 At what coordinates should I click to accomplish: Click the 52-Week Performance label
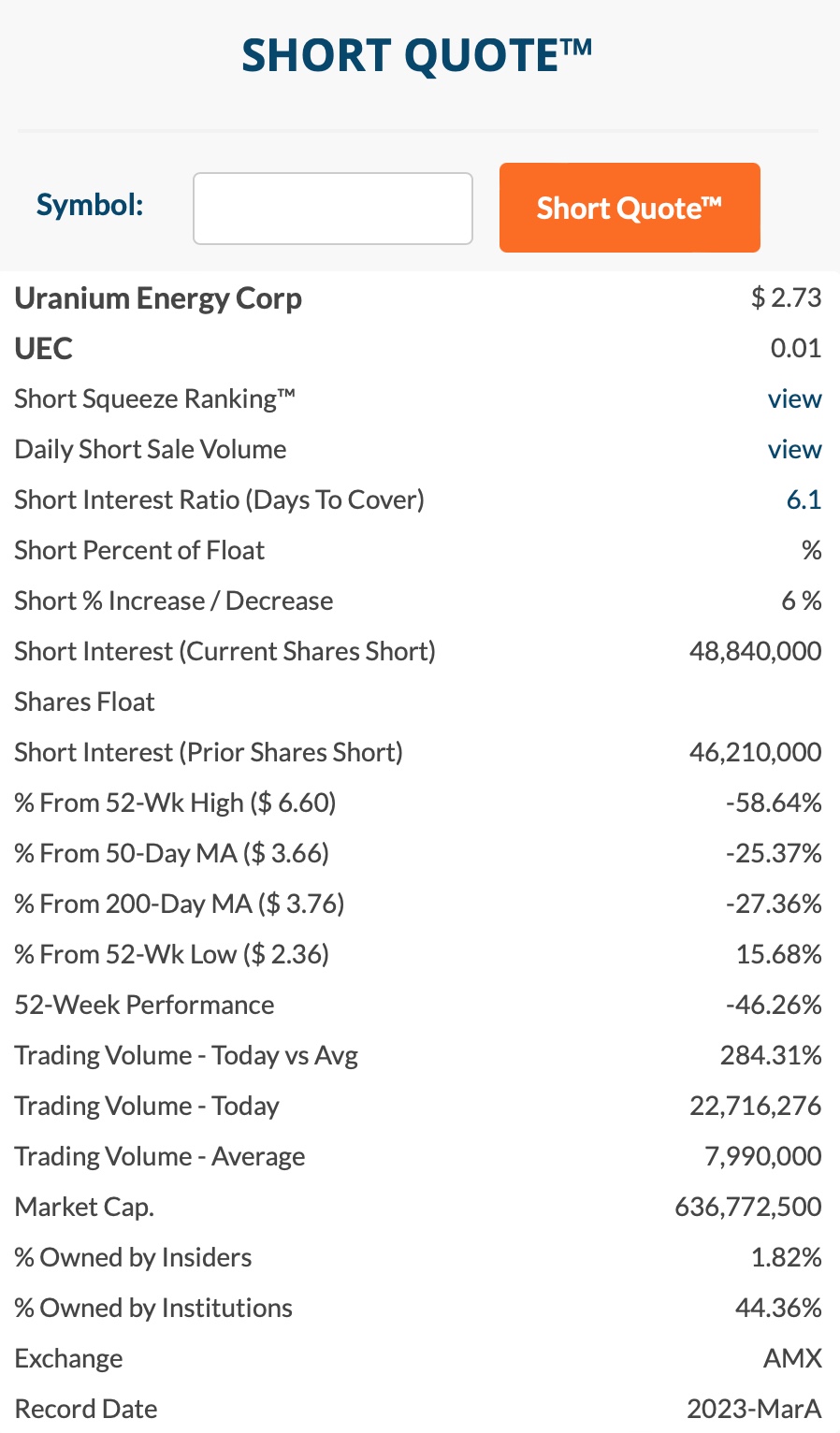click(x=144, y=1006)
